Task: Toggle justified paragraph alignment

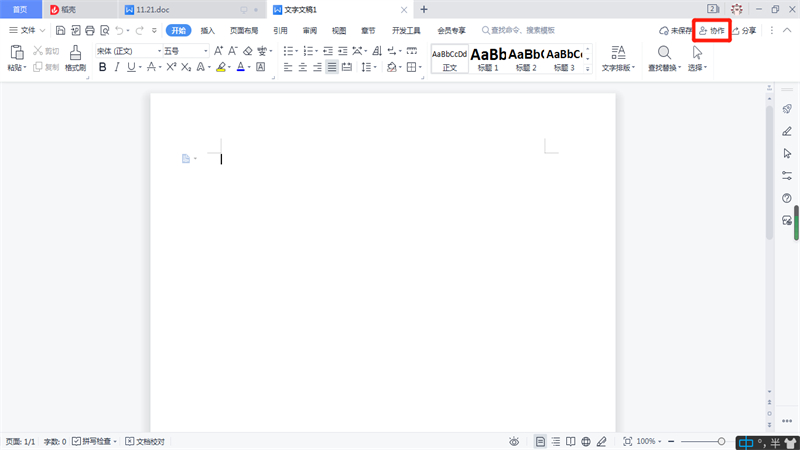Action: 331,67
